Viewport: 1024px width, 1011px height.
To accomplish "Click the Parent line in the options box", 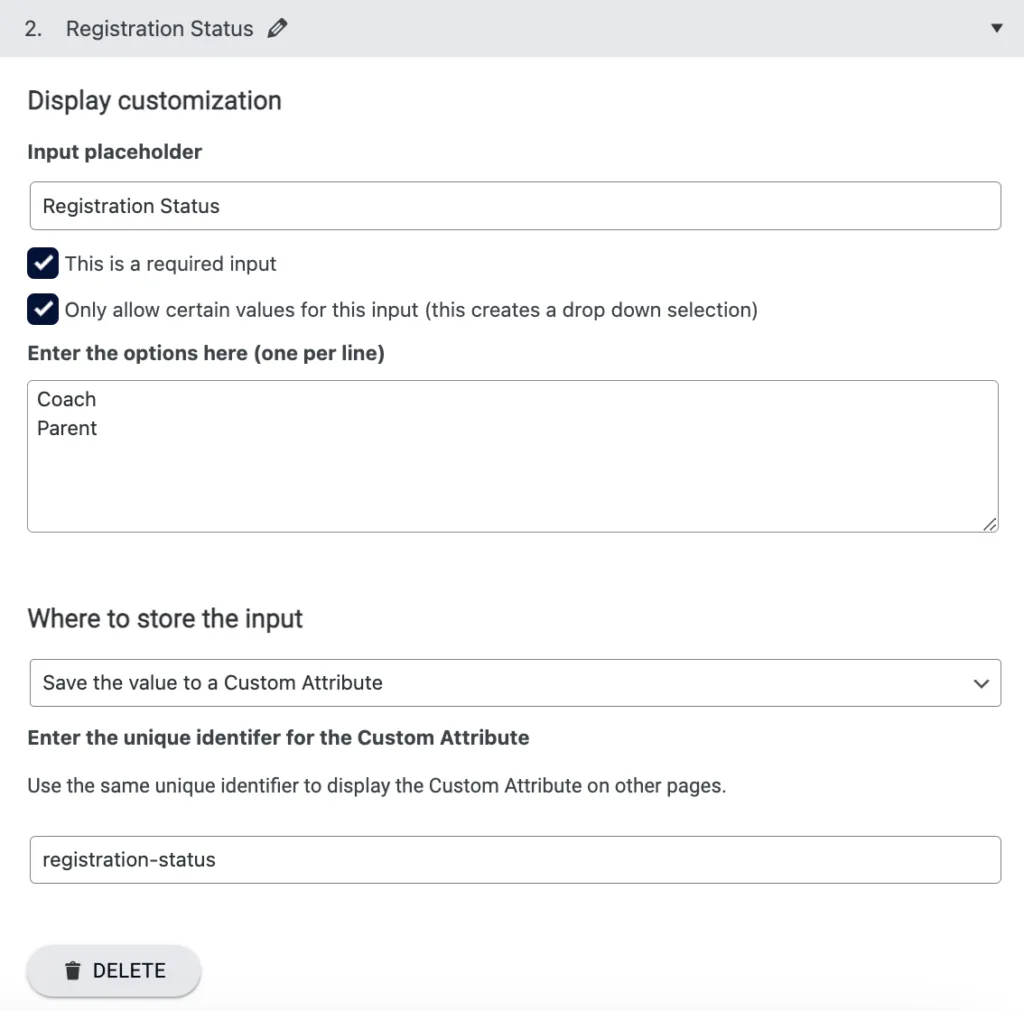I will click(66, 427).
